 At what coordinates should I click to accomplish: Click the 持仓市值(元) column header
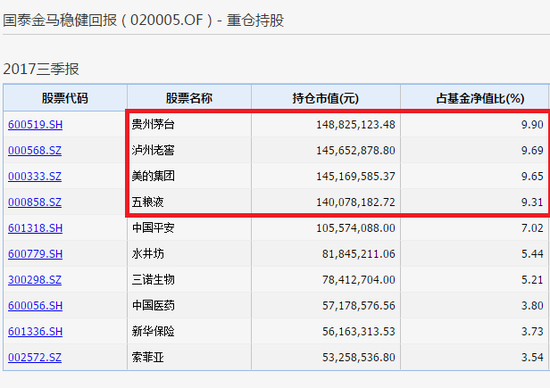326,98
